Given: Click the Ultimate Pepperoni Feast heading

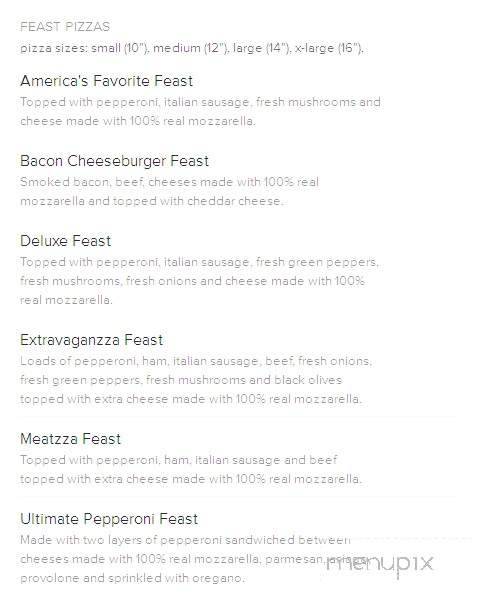Looking at the screenshot, I should [109, 519].
